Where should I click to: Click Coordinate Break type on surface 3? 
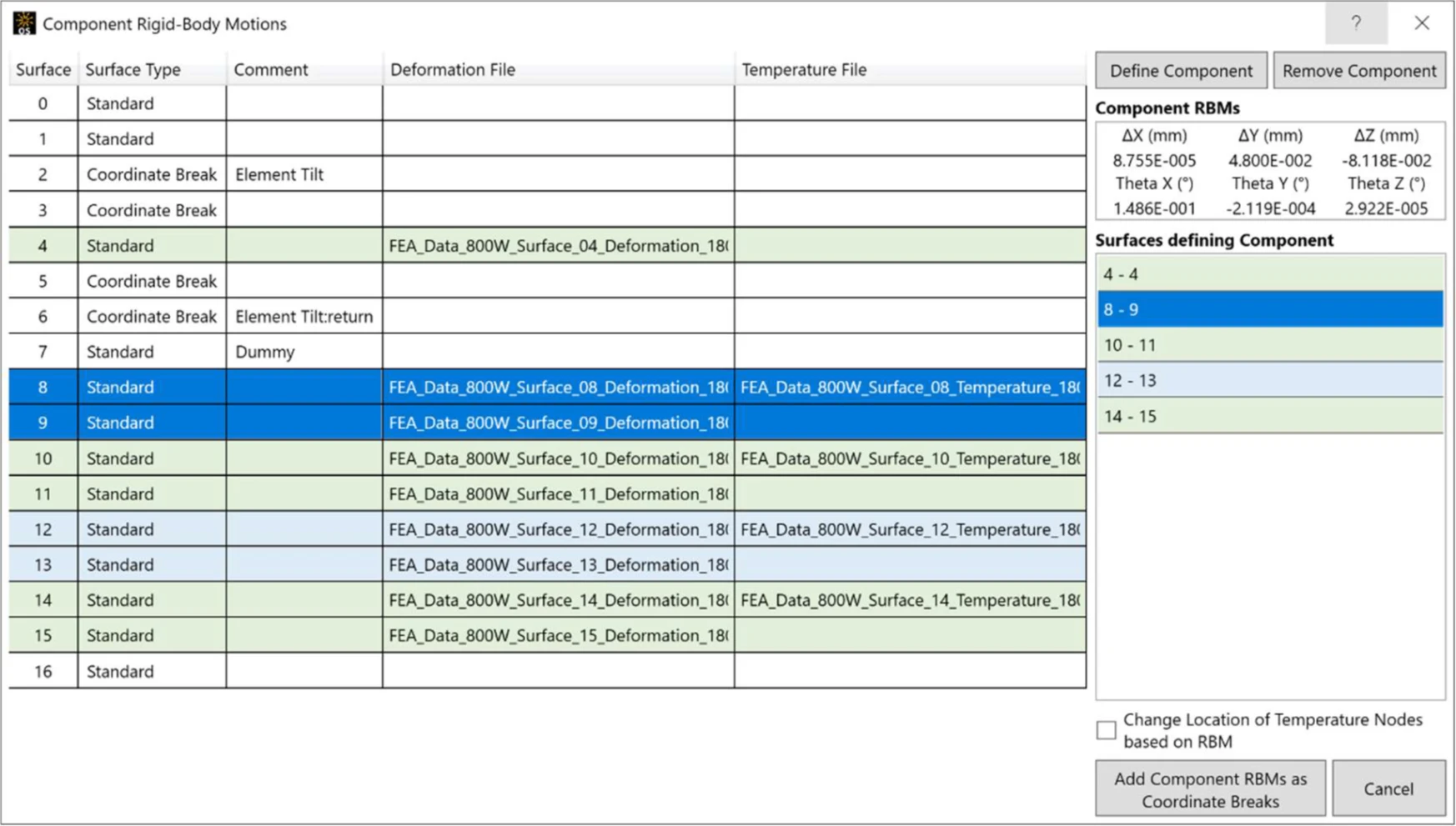[152, 210]
